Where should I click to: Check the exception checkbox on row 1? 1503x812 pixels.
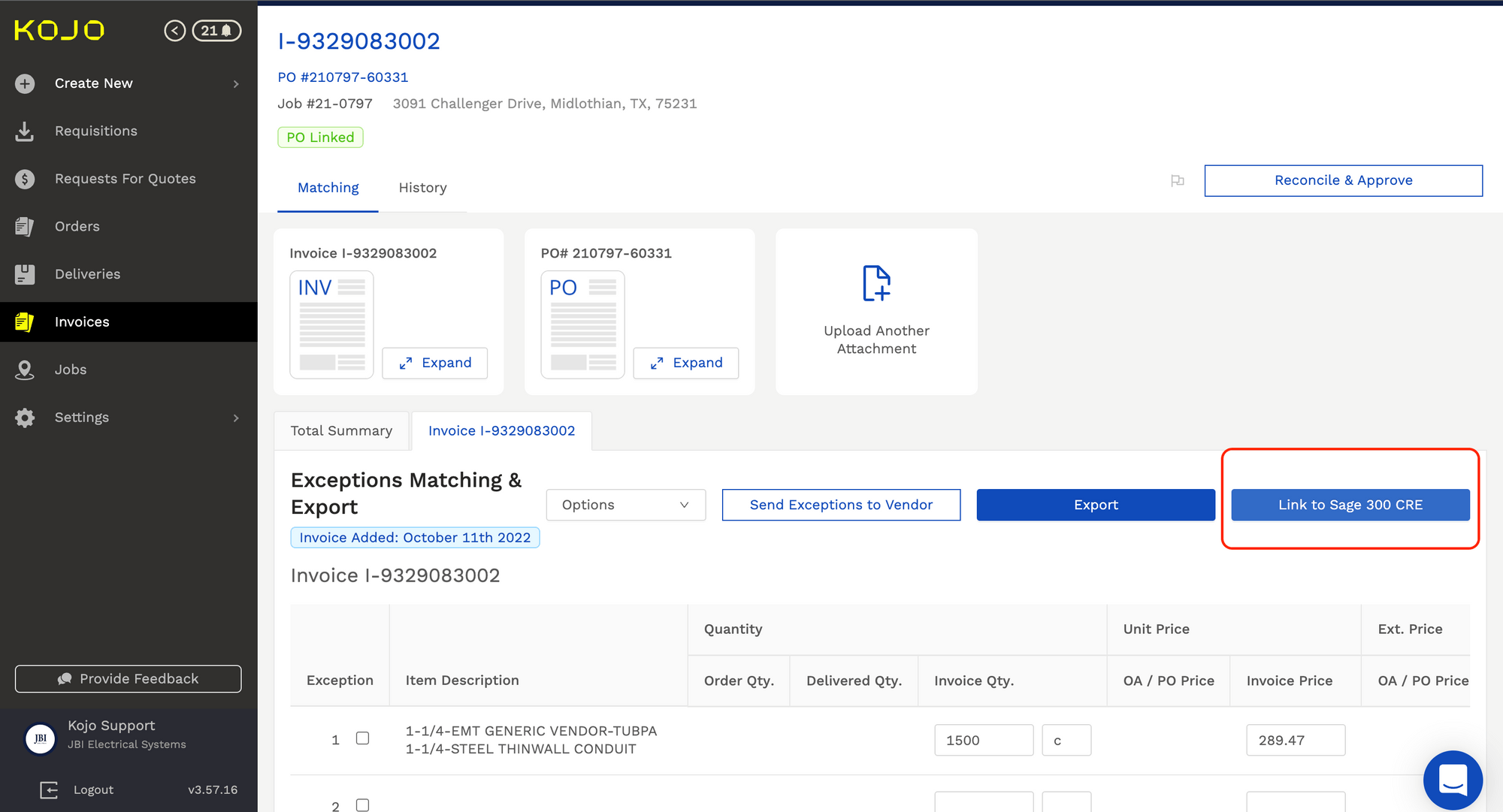point(362,738)
